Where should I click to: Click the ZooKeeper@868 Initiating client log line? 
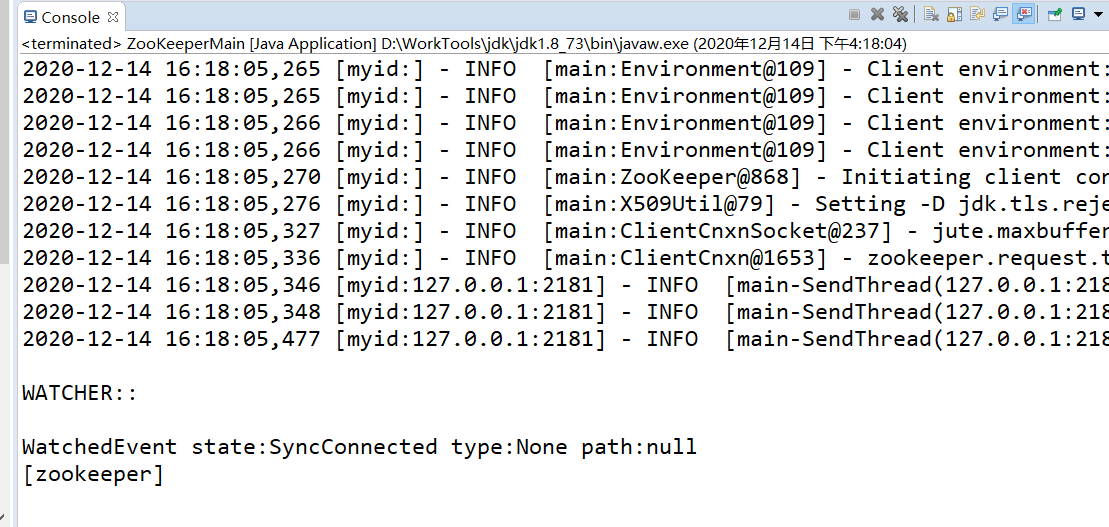tap(566, 177)
